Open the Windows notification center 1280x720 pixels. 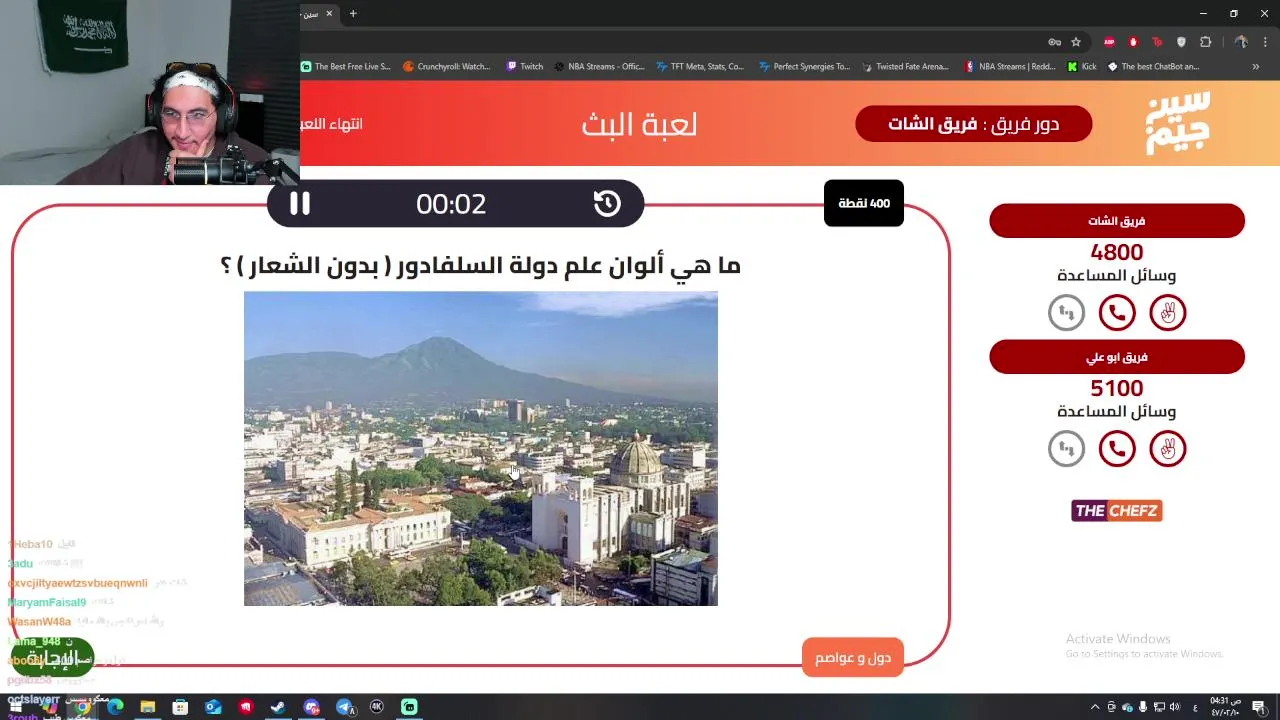pyautogui.click(x=1260, y=707)
